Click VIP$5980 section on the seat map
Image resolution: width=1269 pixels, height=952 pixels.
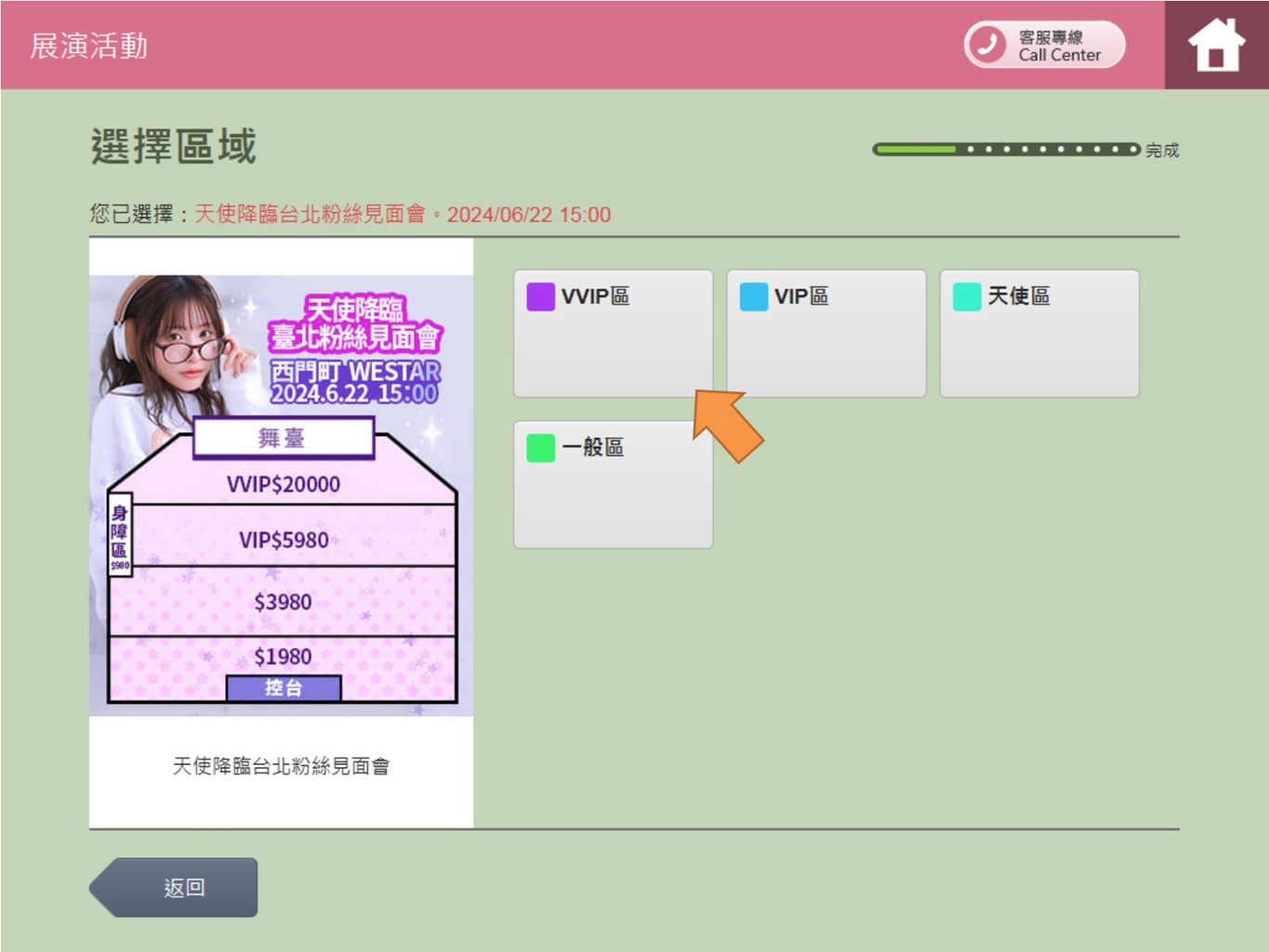coord(283,539)
